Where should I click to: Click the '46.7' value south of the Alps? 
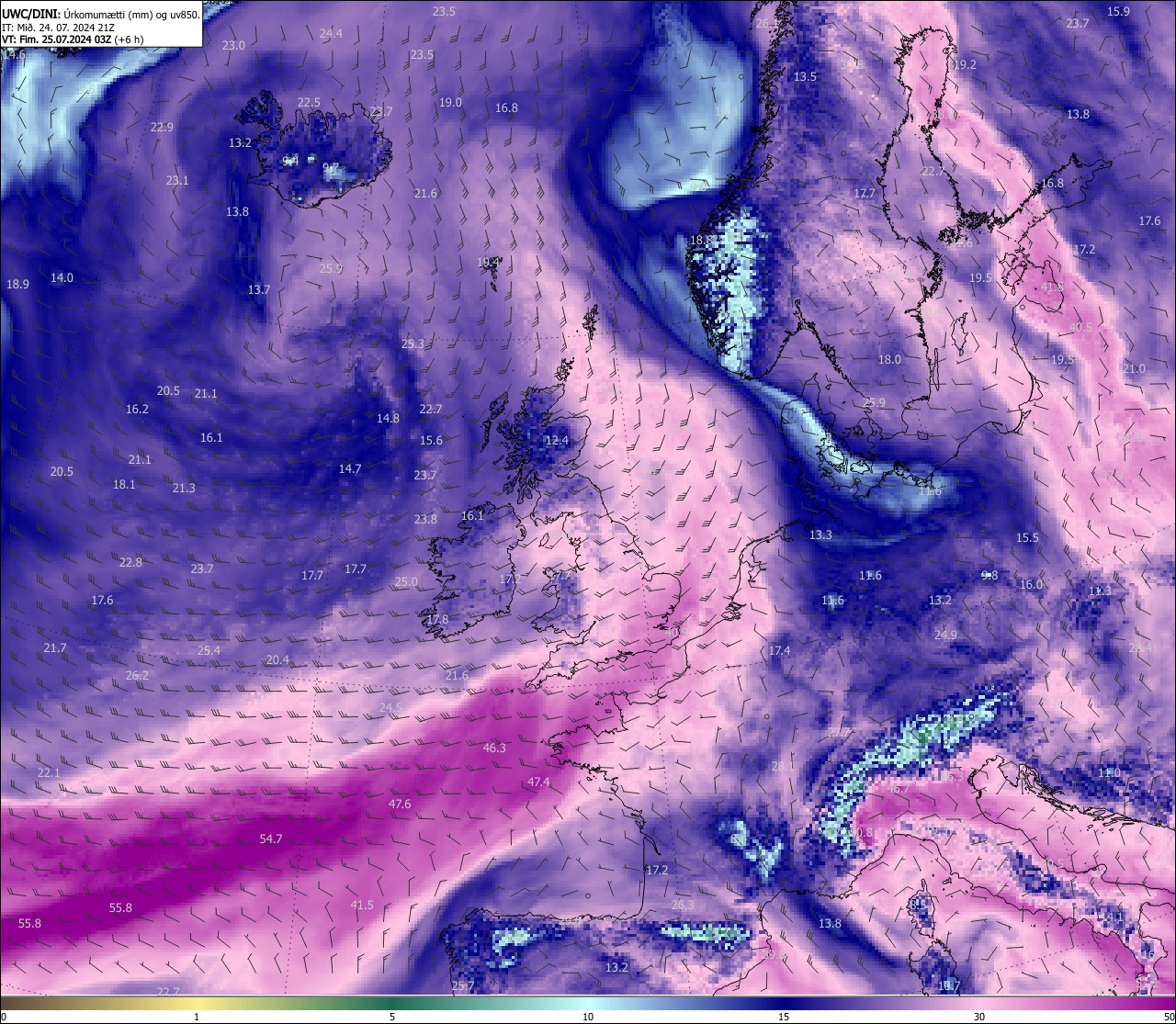(898, 789)
